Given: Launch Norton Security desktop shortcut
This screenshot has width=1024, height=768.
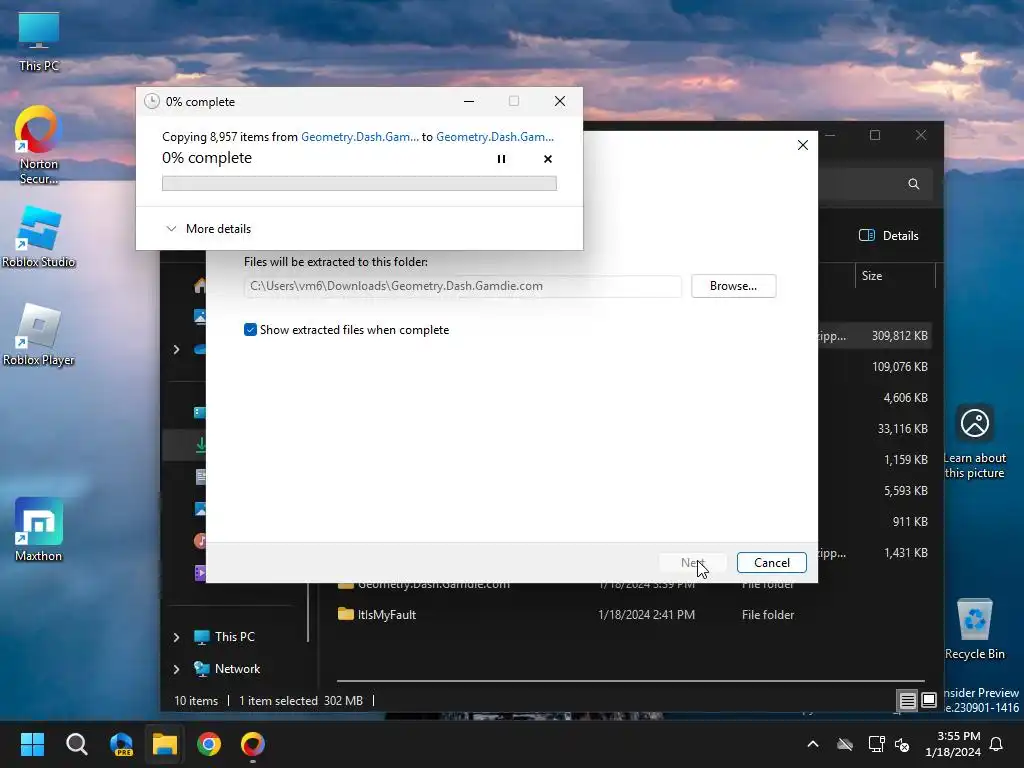Looking at the screenshot, I should tap(39, 145).
